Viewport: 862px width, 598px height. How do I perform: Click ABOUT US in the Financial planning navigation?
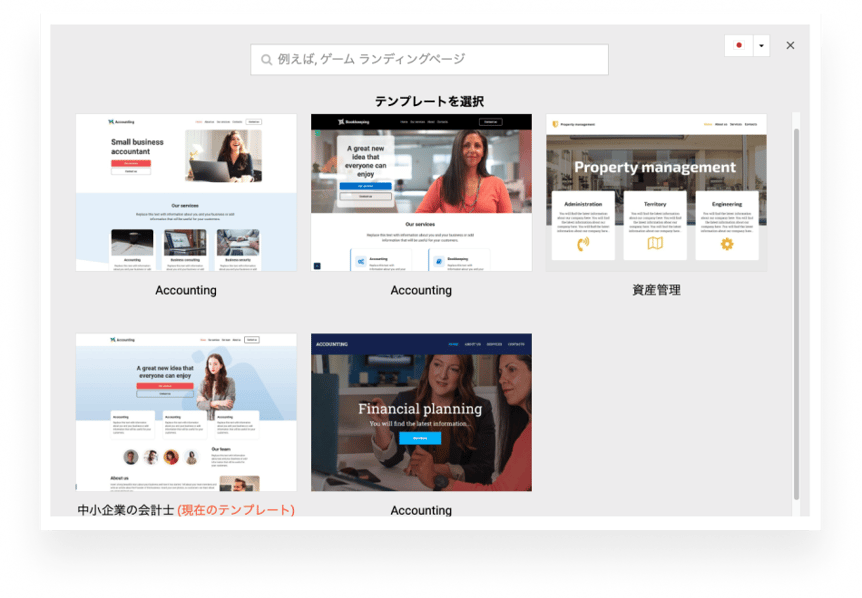click(472, 343)
